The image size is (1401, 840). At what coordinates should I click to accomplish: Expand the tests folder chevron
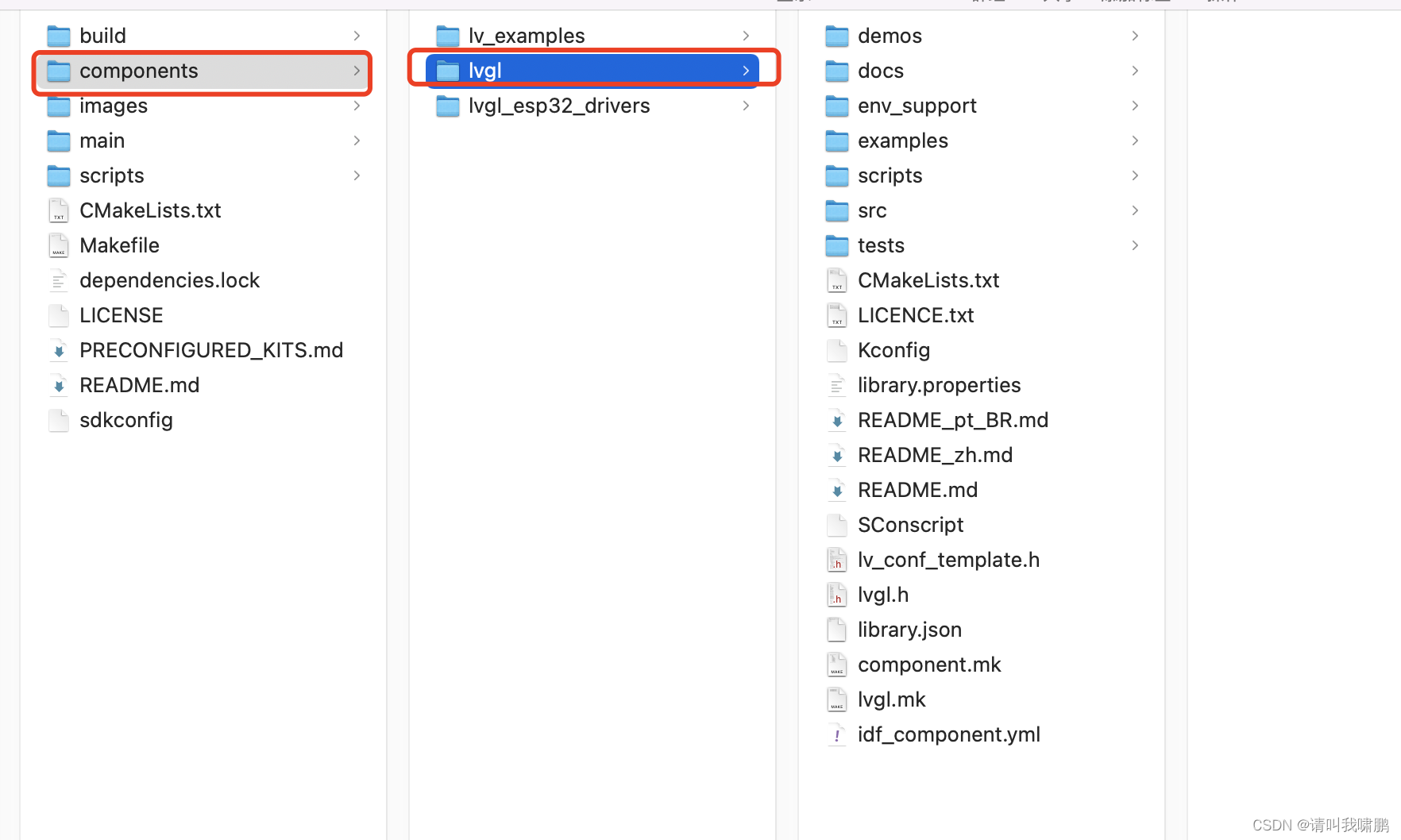point(1135,245)
